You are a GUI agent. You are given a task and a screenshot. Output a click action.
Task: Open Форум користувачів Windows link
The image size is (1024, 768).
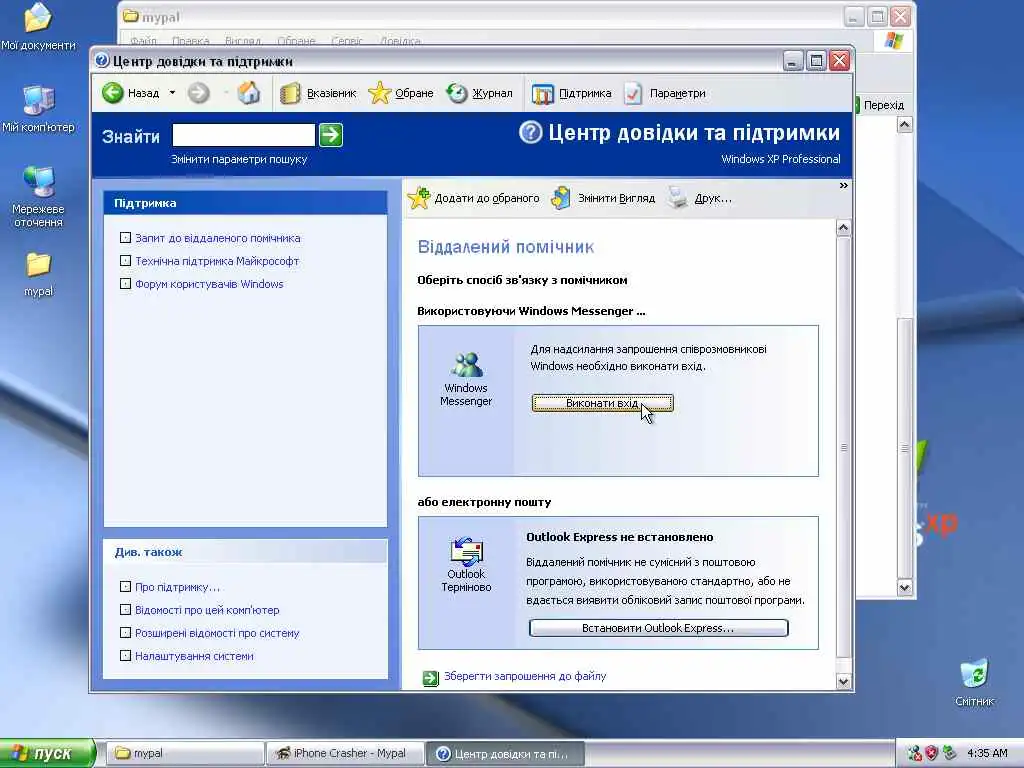click(x=209, y=284)
